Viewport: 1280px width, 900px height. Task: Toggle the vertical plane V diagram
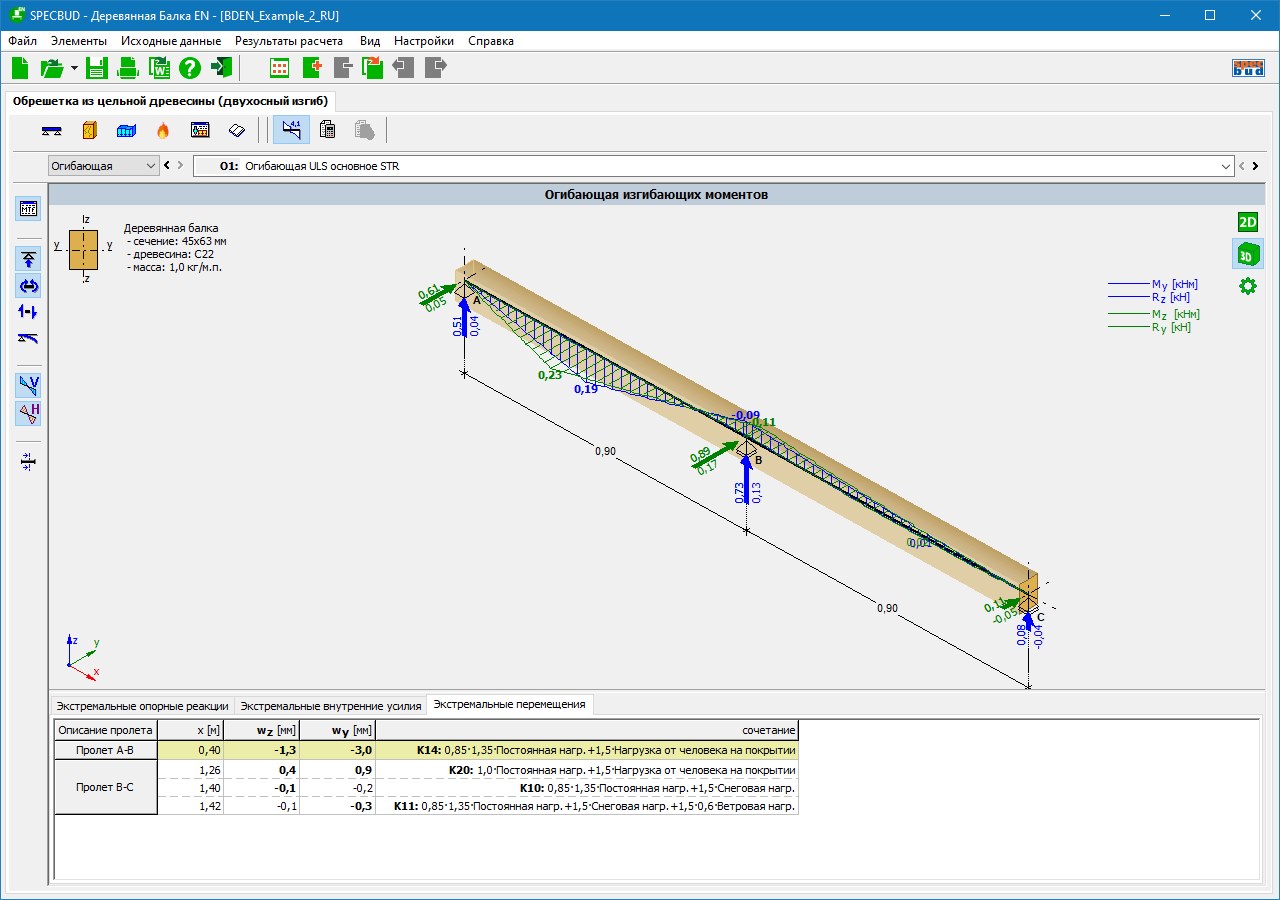click(29, 385)
